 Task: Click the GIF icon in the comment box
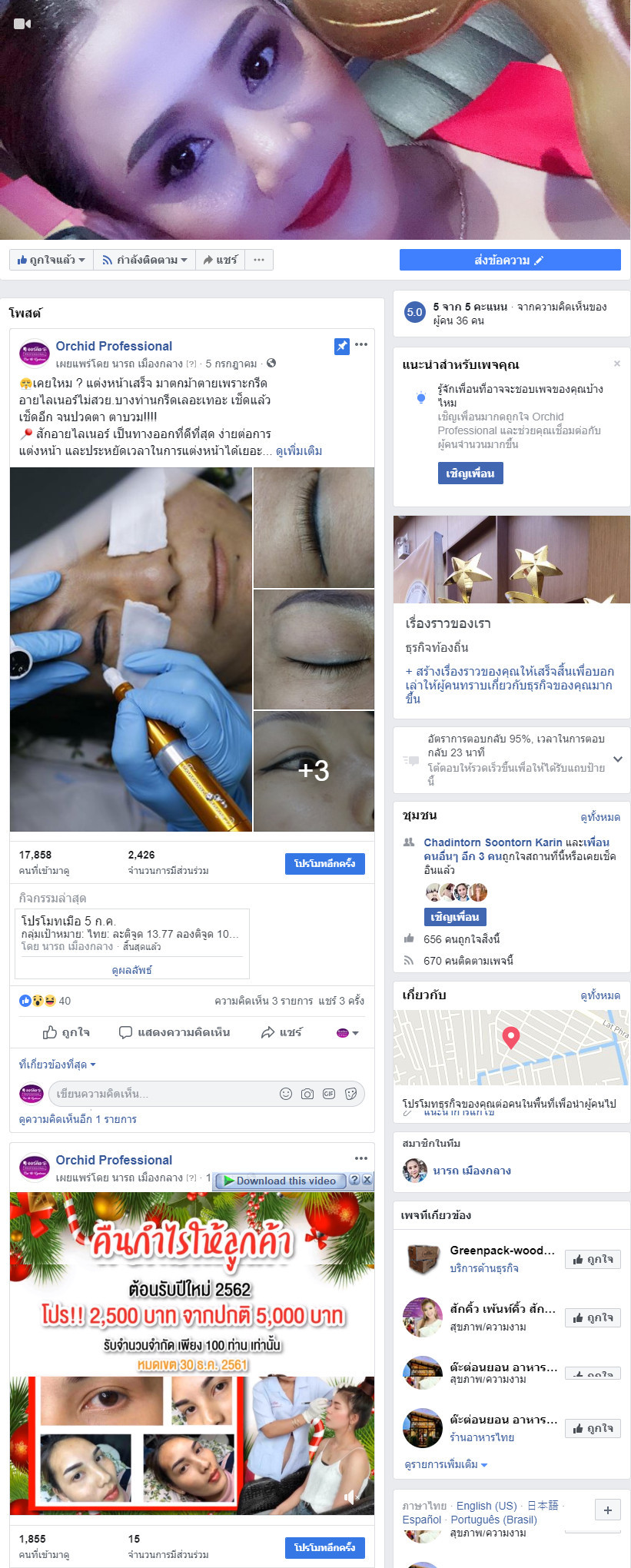(x=329, y=1094)
